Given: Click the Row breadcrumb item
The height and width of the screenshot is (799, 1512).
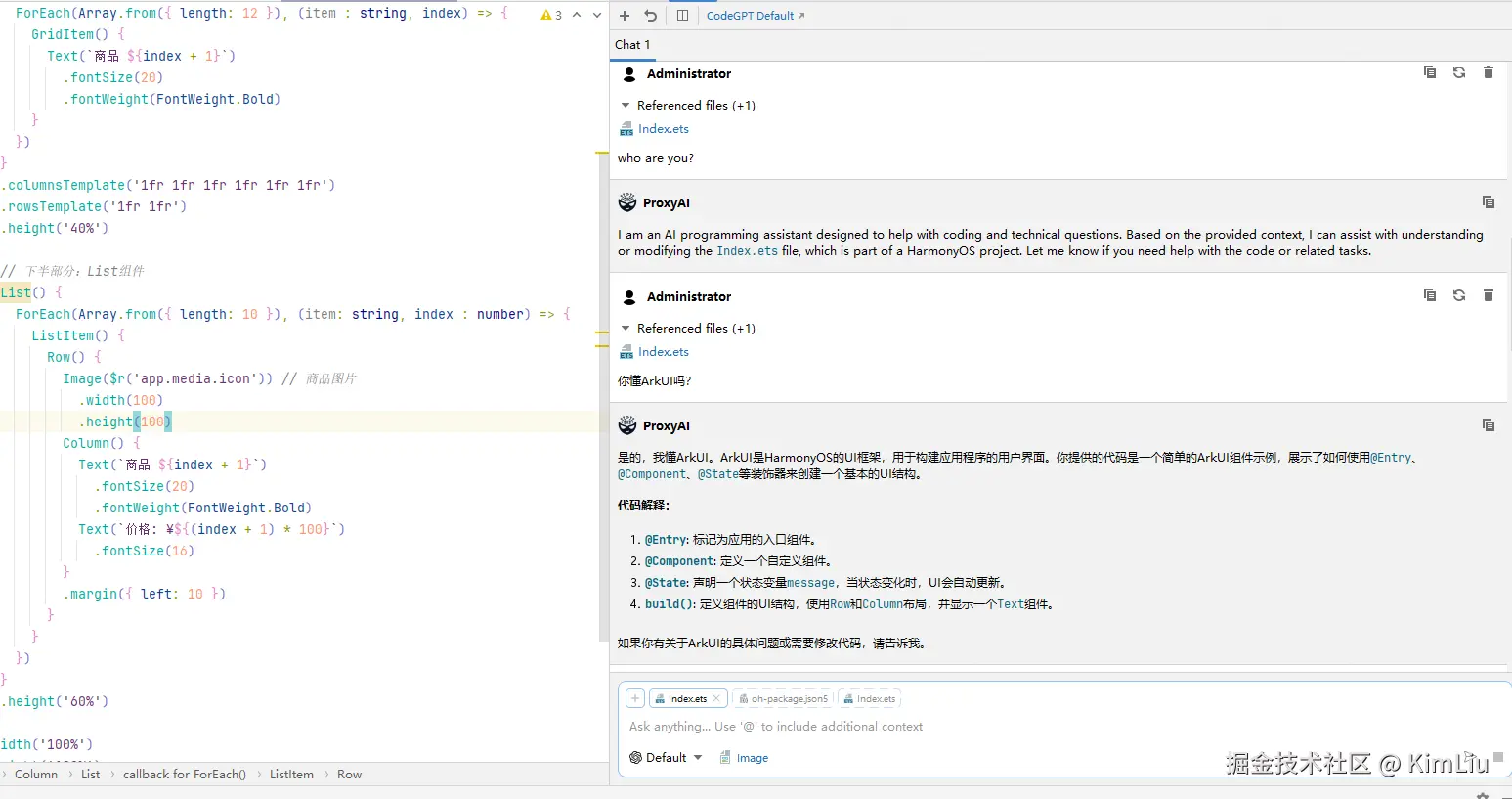Looking at the screenshot, I should pos(349,775).
